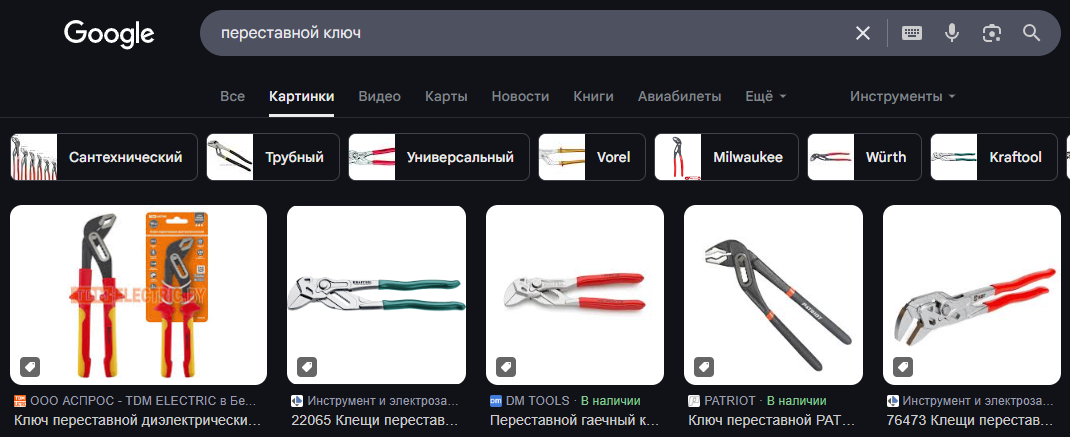Apply the Kraftool filter chip
The image size is (1070, 437).
pyautogui.click(x=992, y=157)
